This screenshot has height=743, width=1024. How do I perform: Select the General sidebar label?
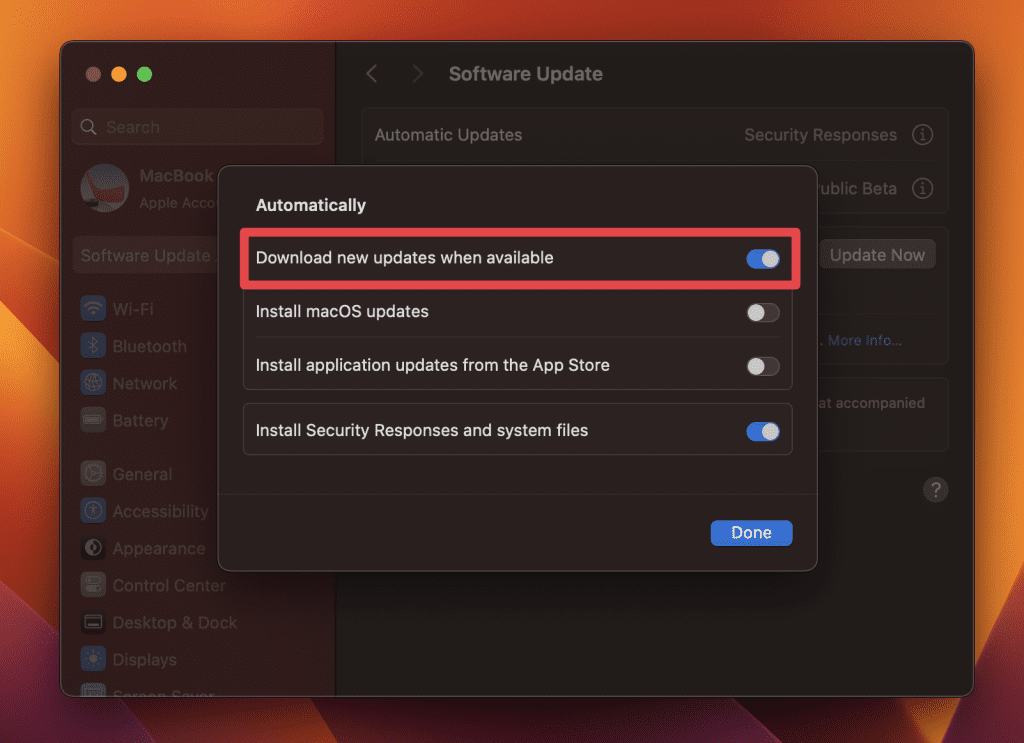tap(142, 474)
